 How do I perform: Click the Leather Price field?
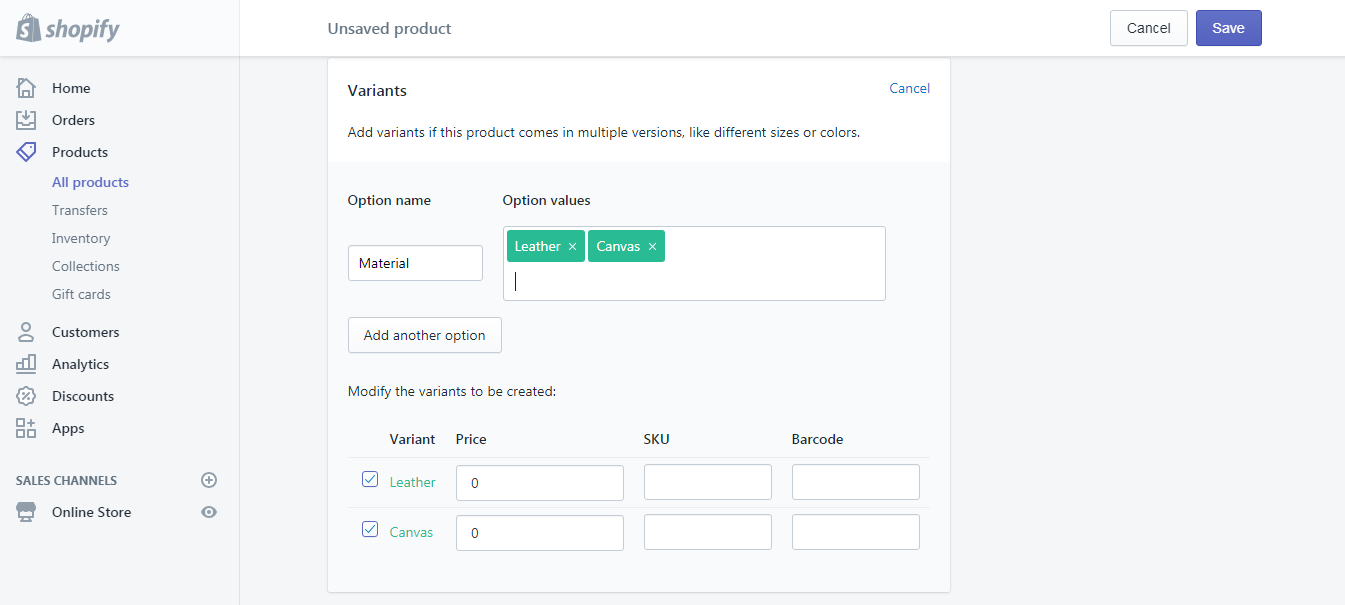point(540,482)
